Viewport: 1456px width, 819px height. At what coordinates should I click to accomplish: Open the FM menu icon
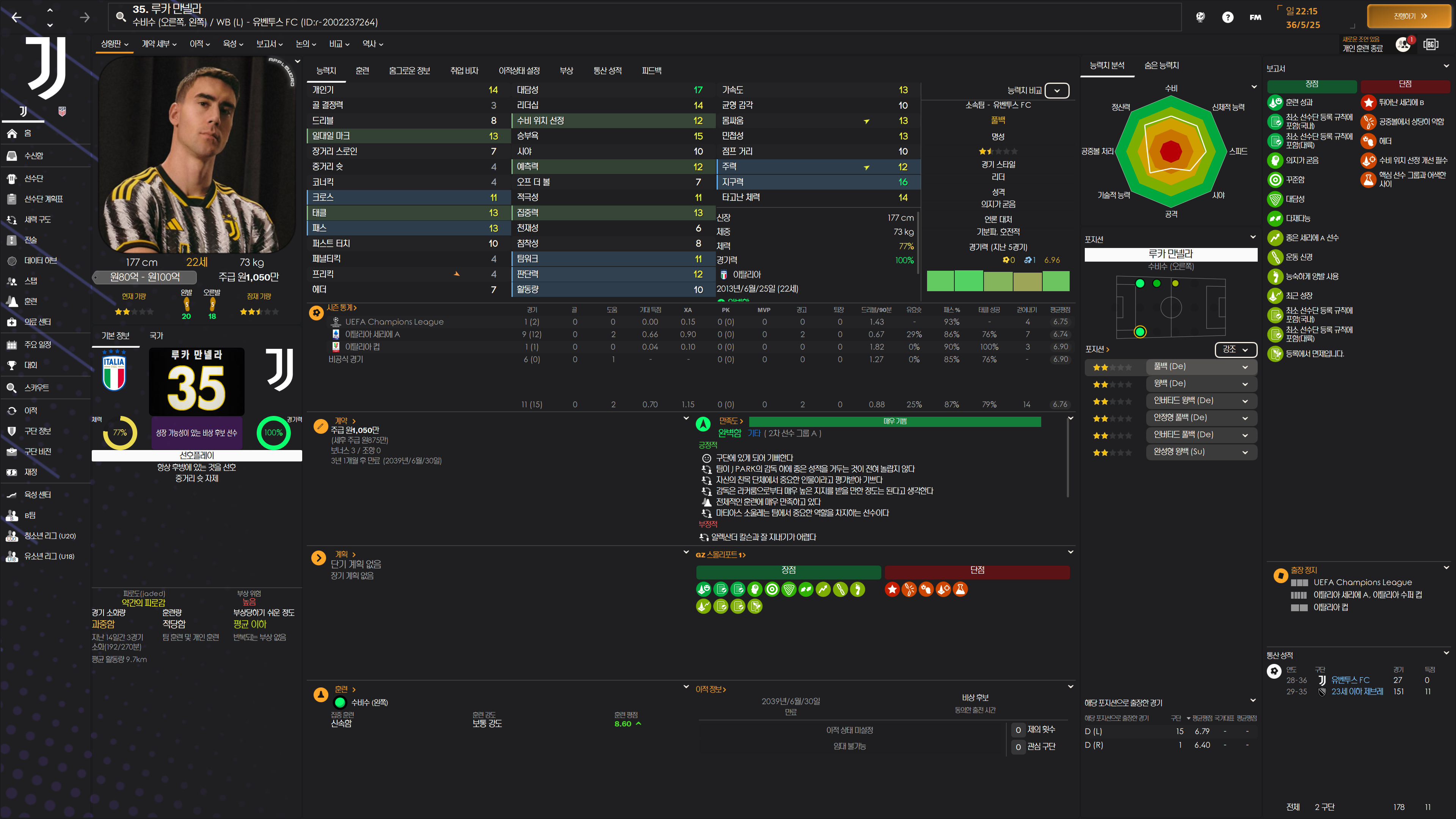click(1255, 17)
